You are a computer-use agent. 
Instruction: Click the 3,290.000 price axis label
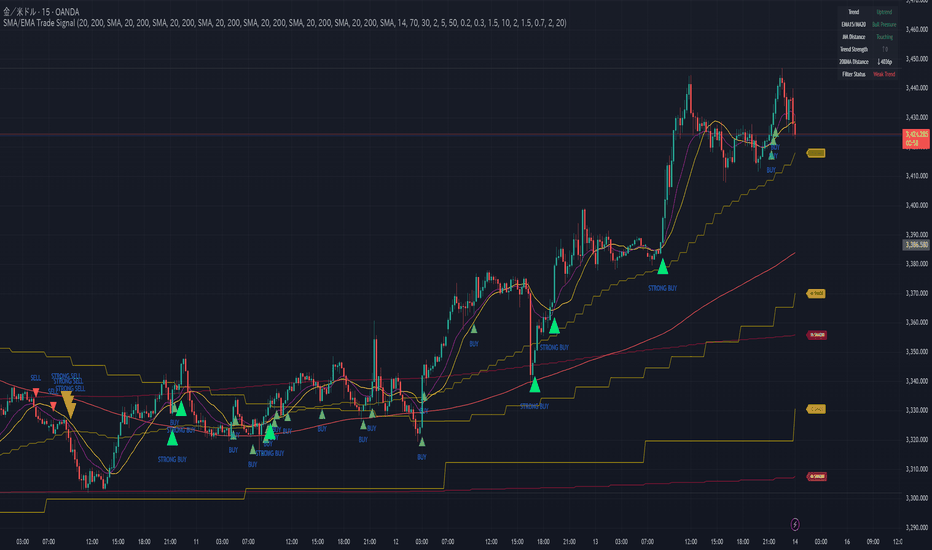coord(917,527)
